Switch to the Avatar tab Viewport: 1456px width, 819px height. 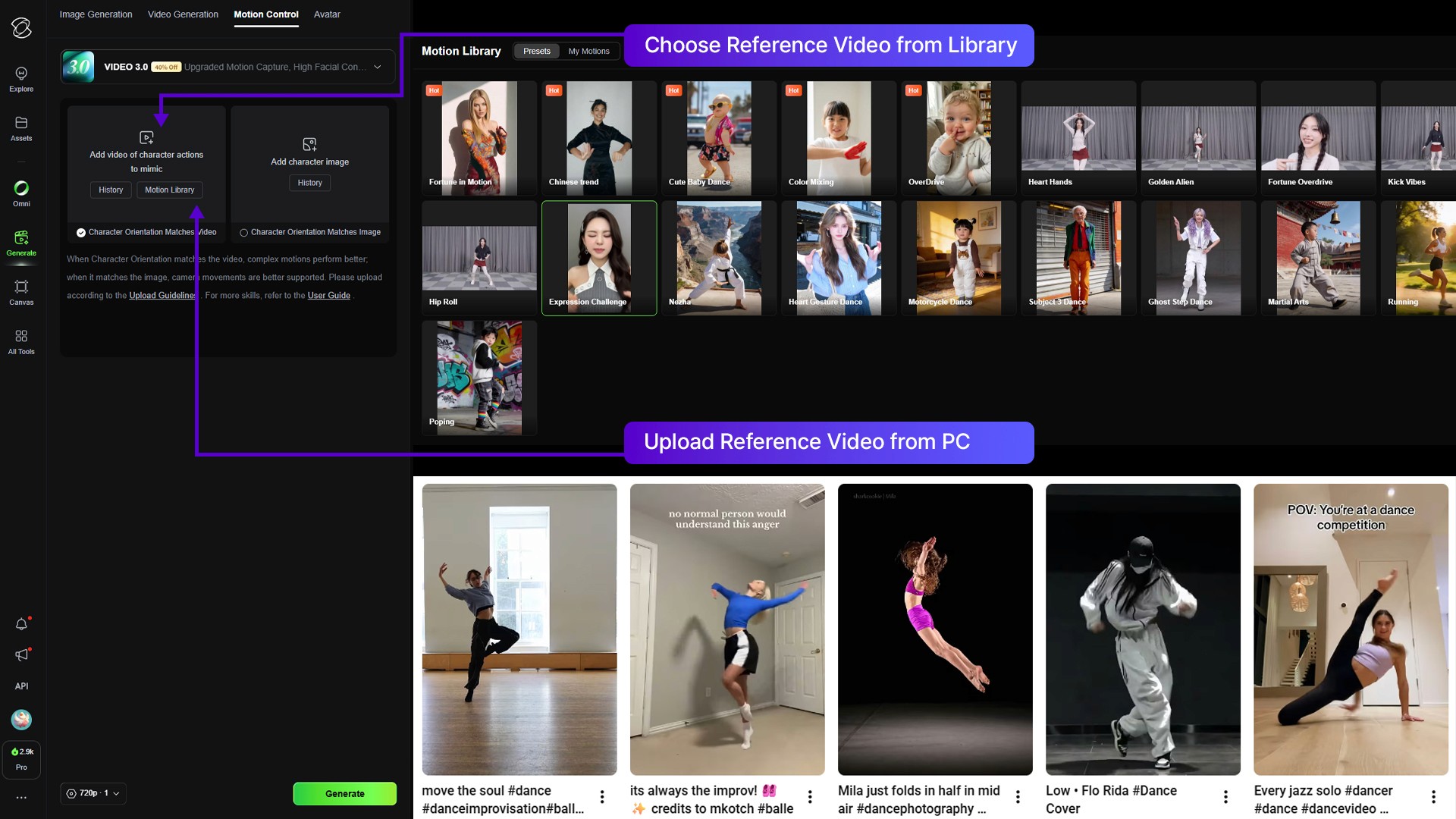tap(327, 14)
